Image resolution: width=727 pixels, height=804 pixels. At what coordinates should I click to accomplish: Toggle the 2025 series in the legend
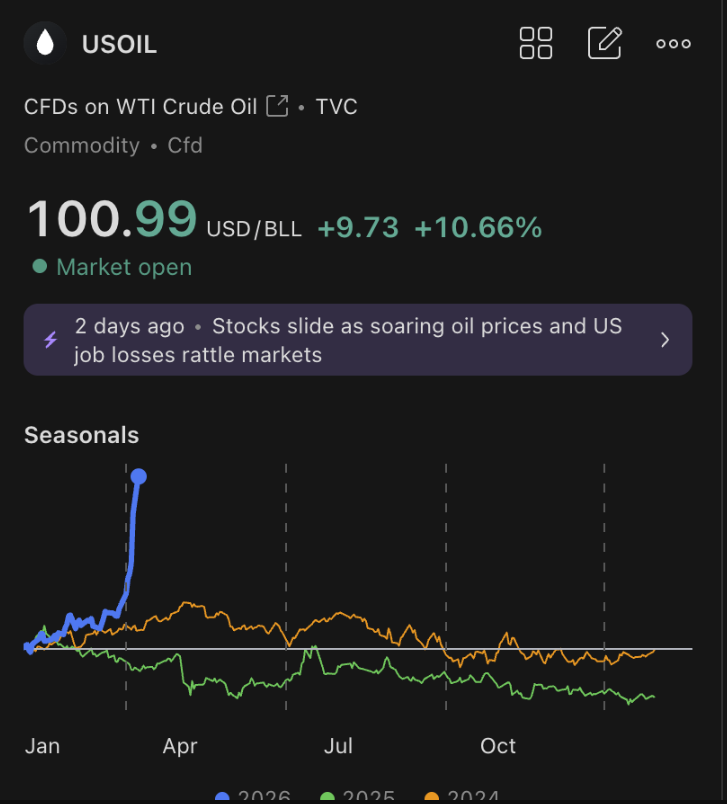(359, 798)
